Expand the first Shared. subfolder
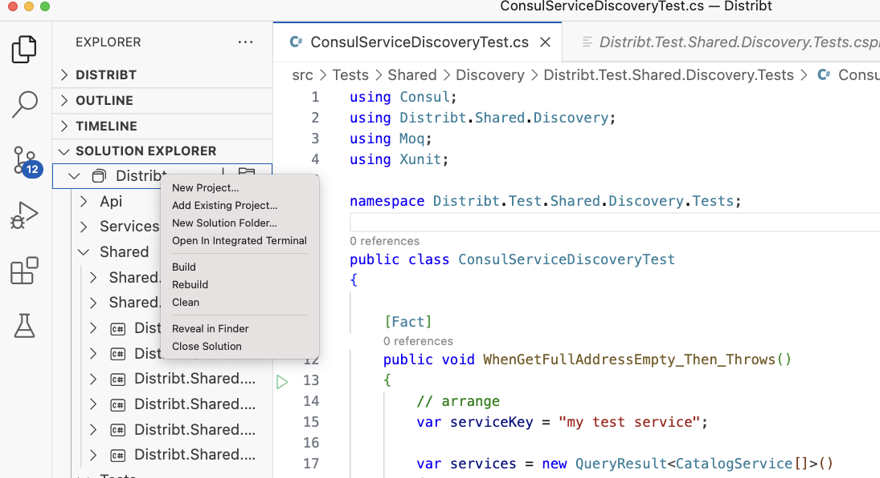This screenshot has width=880, height=478. [93, 277]
